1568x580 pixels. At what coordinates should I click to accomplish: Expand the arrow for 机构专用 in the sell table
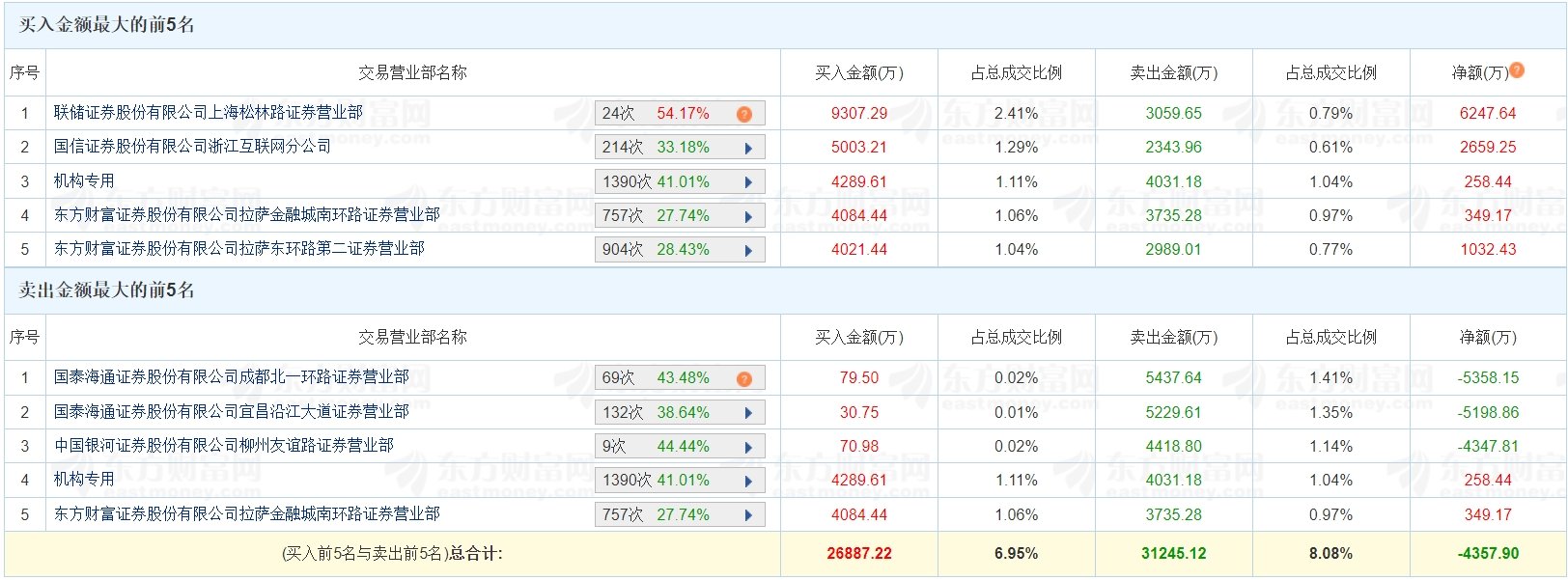pyautogui.click(x=748, y=481)
